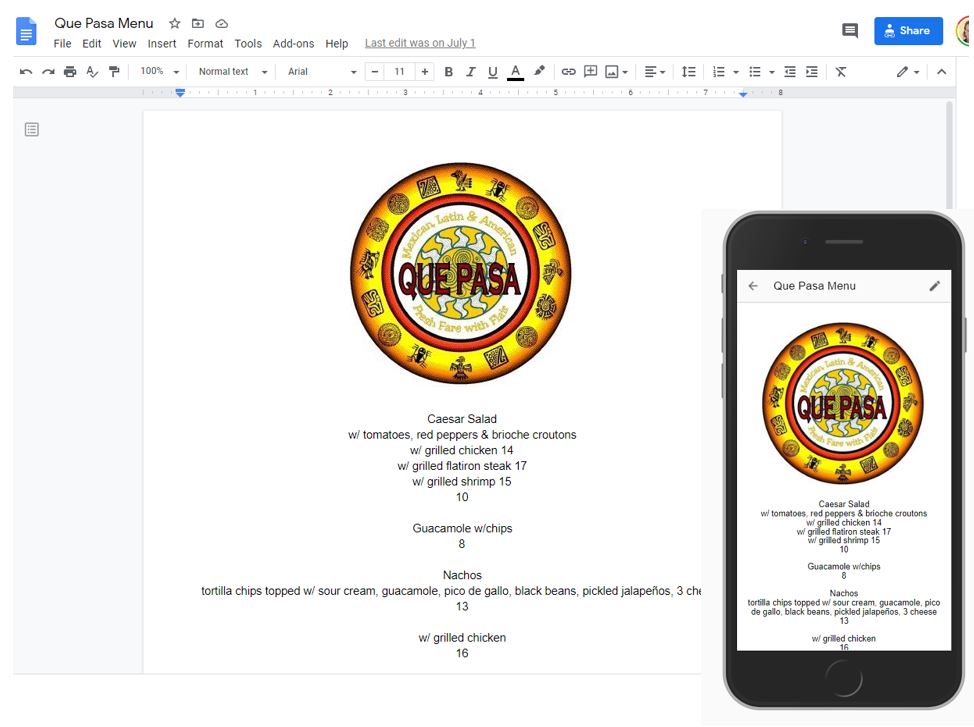This screenshot has width=974, height=727.
Task: Clear formatting with the toolbar icon
Action: 841,71
